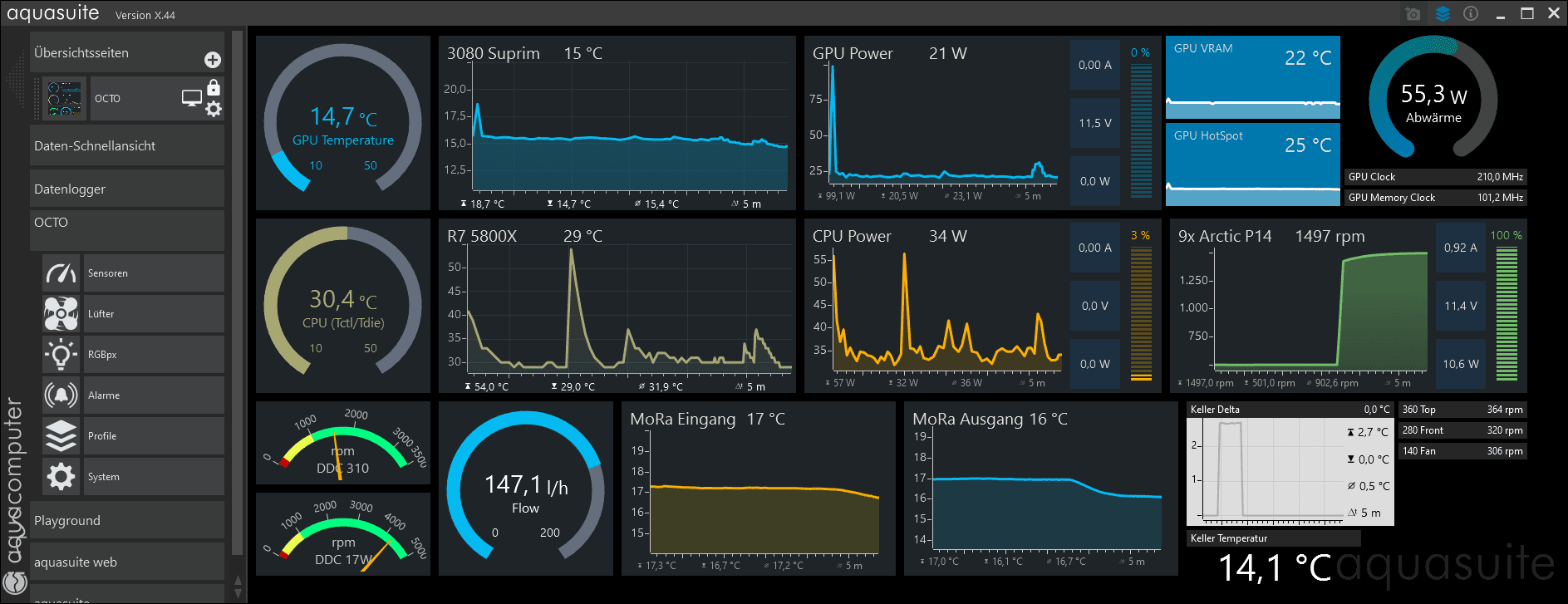Click the 11,4 V value for 9x Arctic P14
The height and width of the screenshot is (604, 1568).
1461,306
